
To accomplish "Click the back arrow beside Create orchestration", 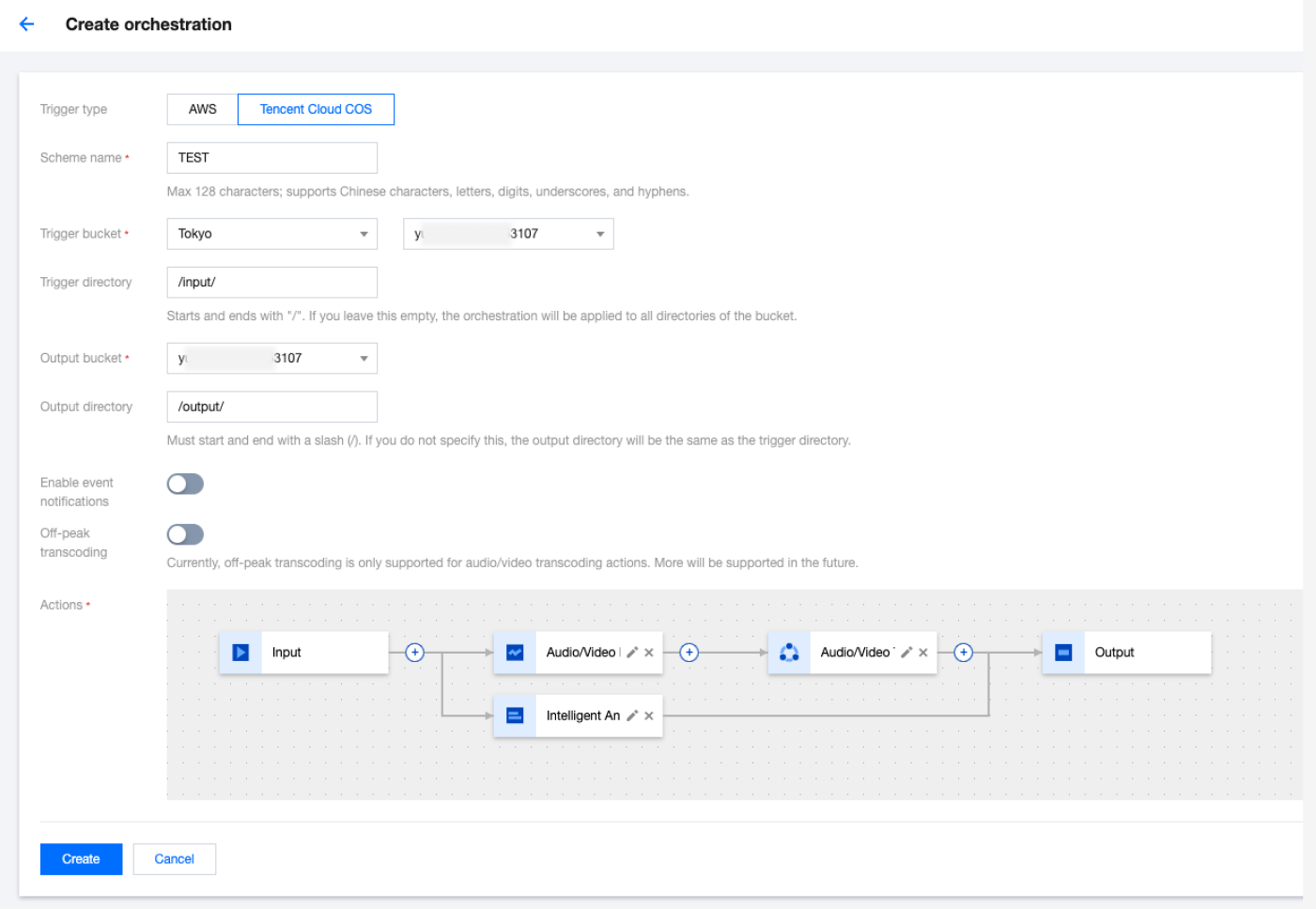I will point(27,24).
